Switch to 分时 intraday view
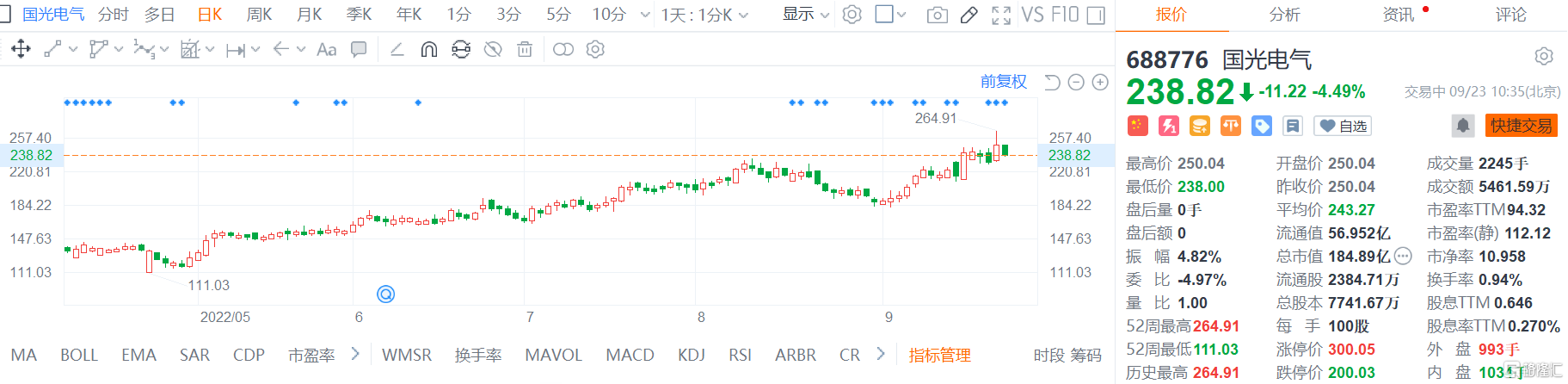 point(113,15)
